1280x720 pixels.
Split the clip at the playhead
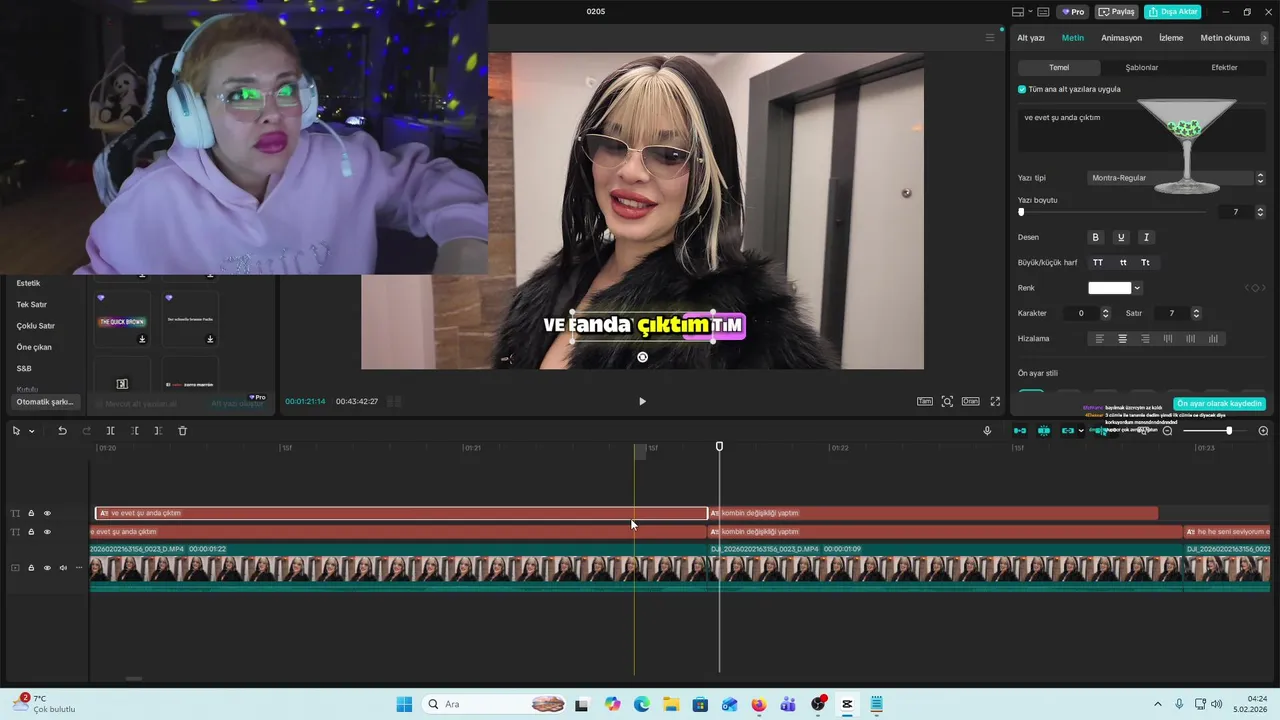pyautogui.click(x=110, y=431)
